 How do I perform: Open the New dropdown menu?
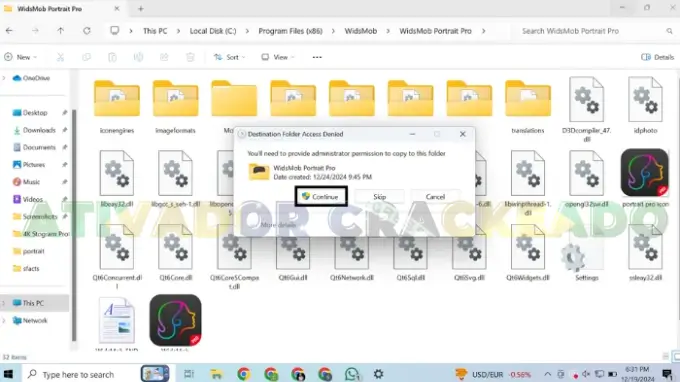click(20, 57)
